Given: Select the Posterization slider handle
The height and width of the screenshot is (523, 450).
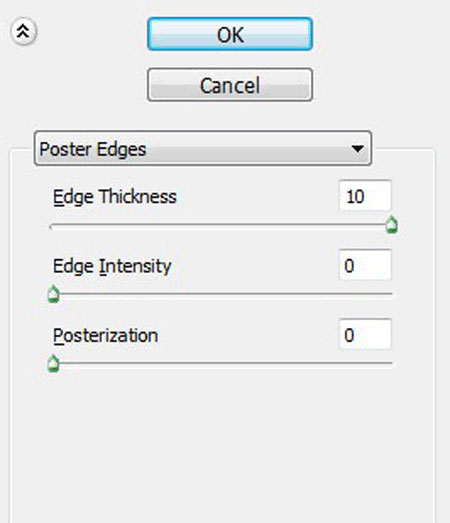Looking at the screenshot, I should point(53,364).
